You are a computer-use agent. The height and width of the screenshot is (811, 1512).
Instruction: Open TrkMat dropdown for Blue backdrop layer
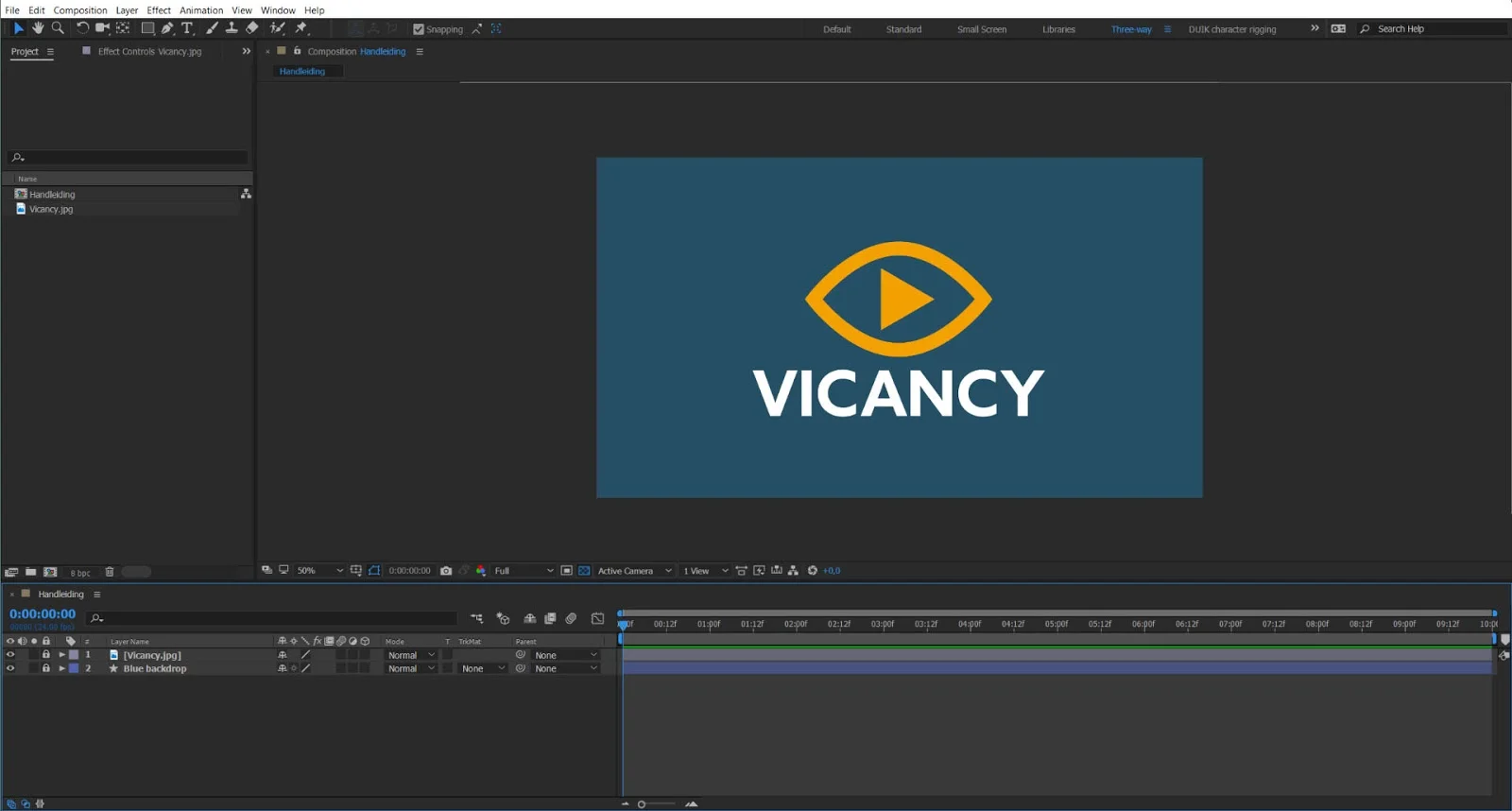483,668
